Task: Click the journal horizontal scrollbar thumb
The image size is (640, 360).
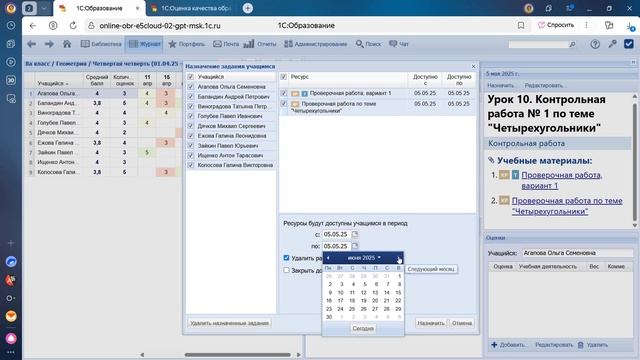Action: 238,355
